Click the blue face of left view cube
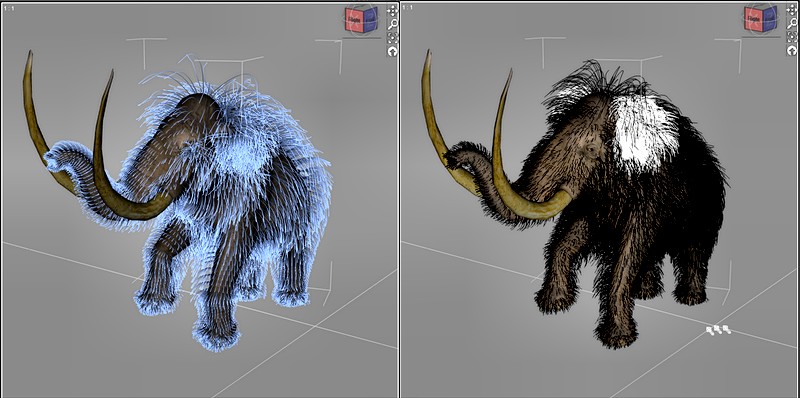This screenshot has width=800, height=398. point(369,19)
